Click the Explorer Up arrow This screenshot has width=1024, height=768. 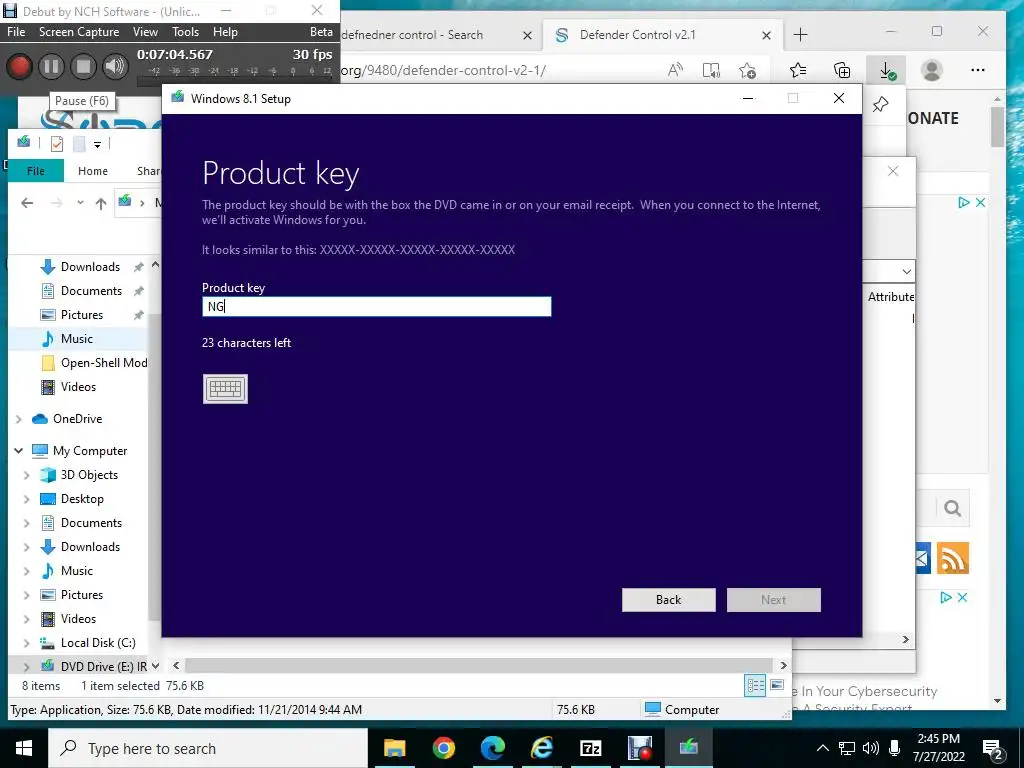click(x=101, y=203)
